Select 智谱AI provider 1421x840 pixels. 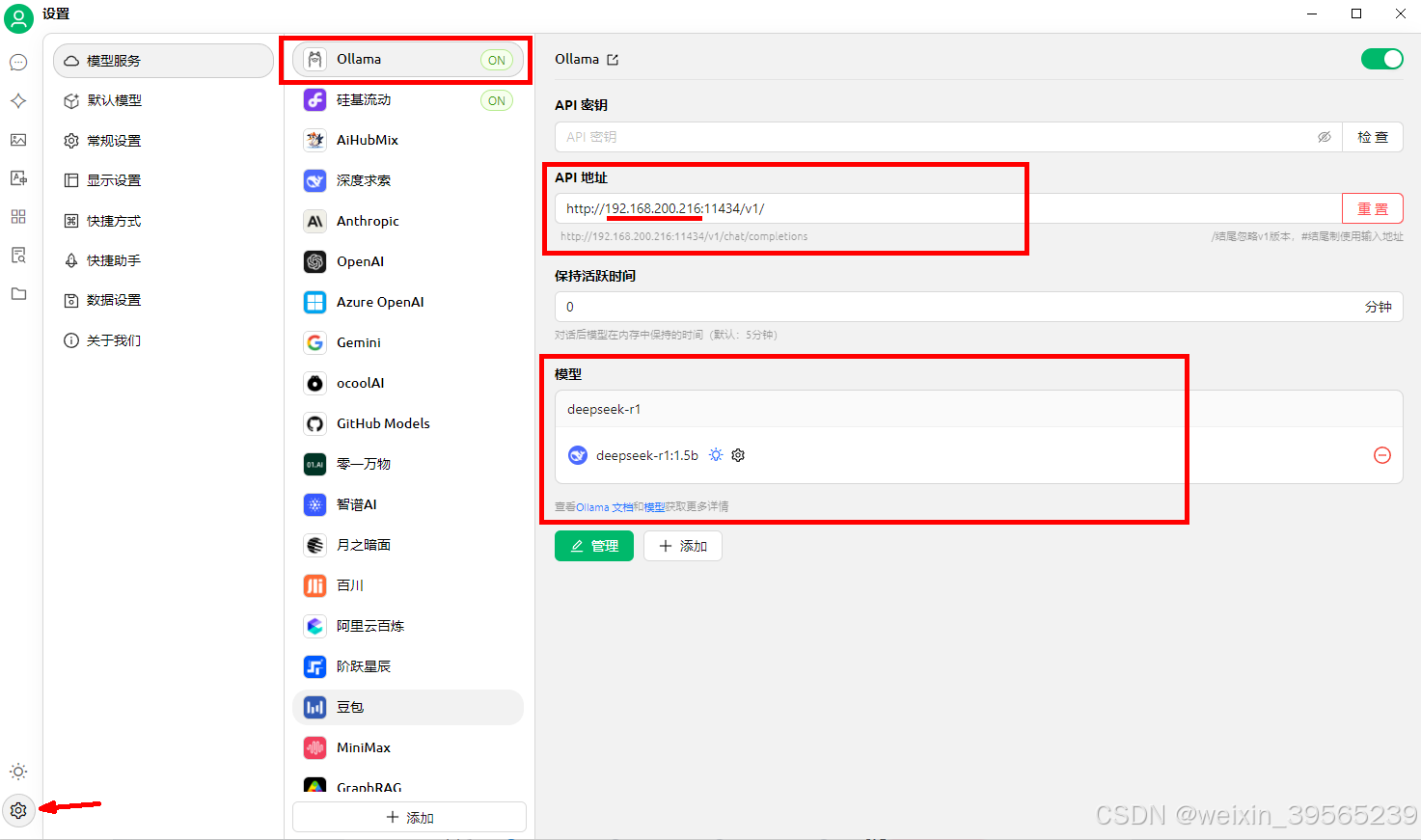(407, 505)
